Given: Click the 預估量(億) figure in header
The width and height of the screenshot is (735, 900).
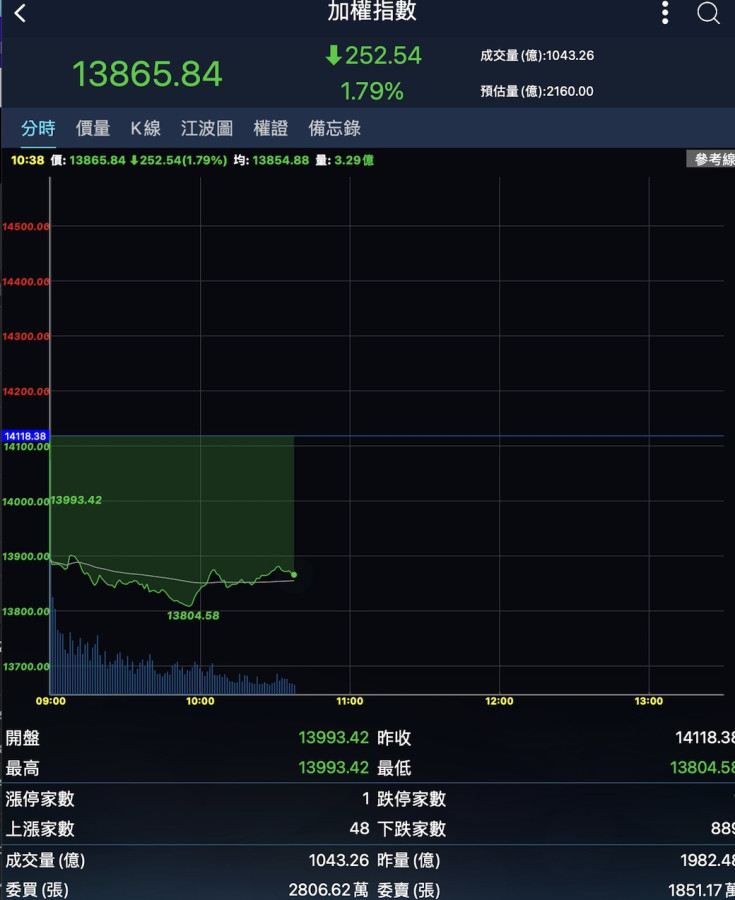Looking at the screenshot, I should [537, 91].
